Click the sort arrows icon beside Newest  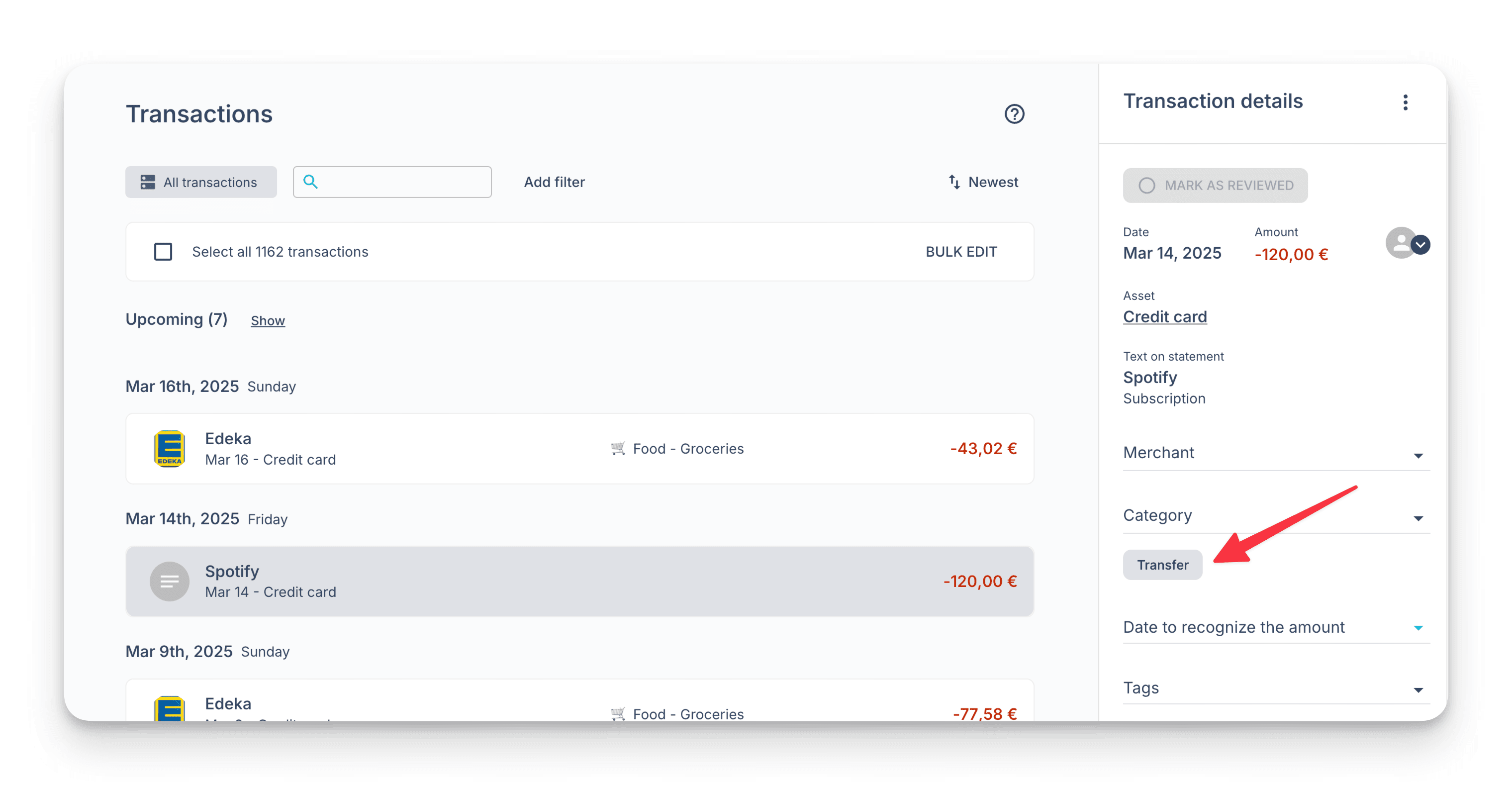tap(954, 182)
